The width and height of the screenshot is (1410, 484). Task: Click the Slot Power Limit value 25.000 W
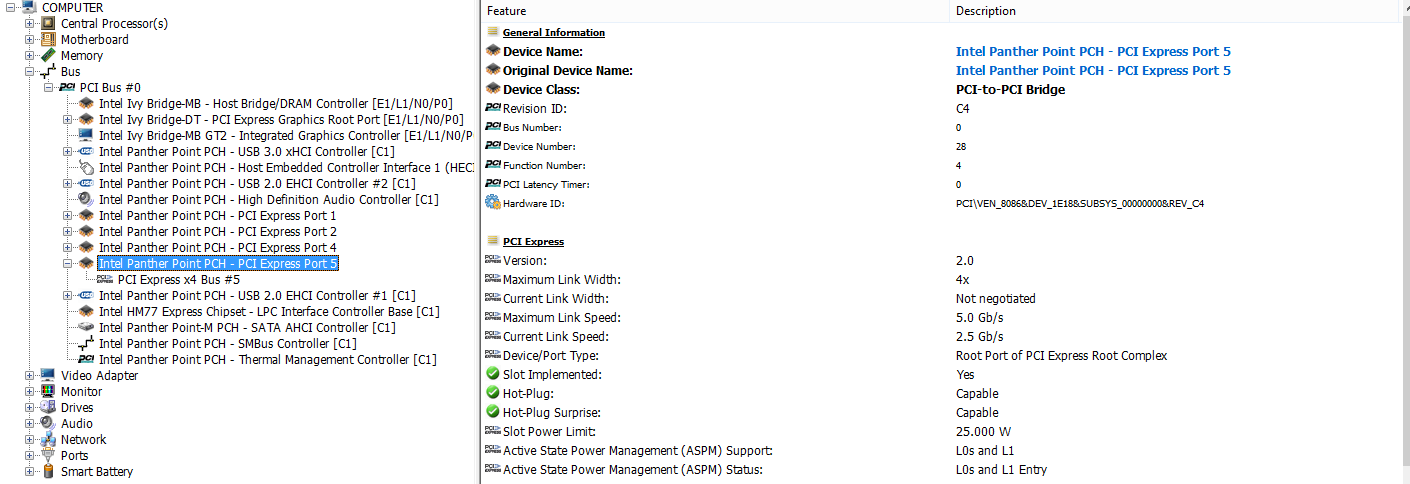[x=981, y=431]
